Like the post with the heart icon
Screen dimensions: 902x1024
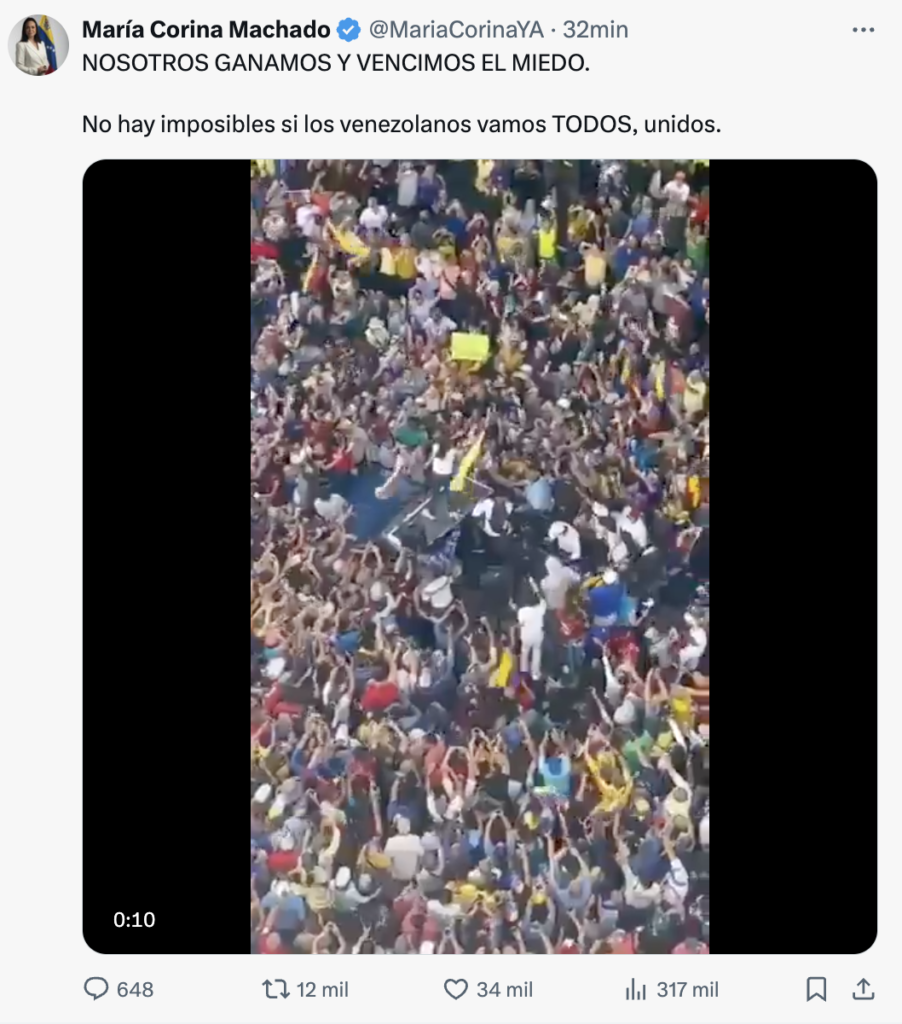455,989
